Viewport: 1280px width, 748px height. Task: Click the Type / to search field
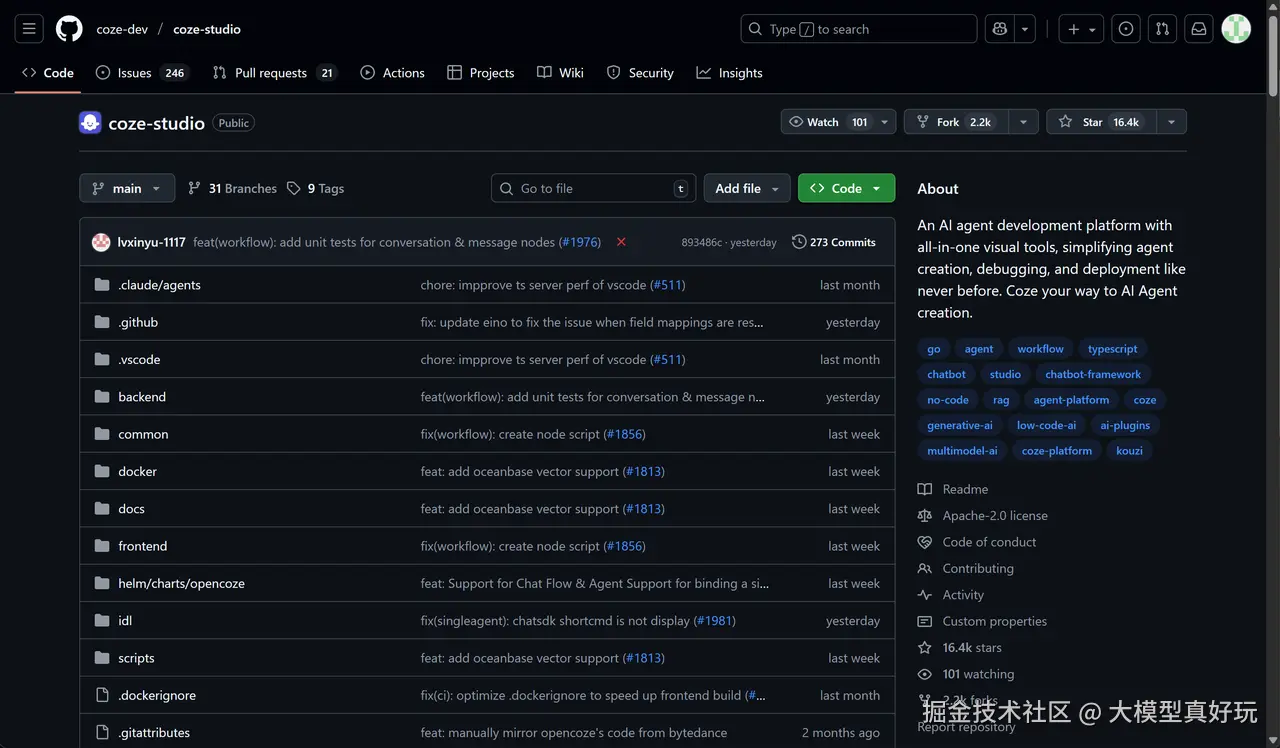[859, 29]
